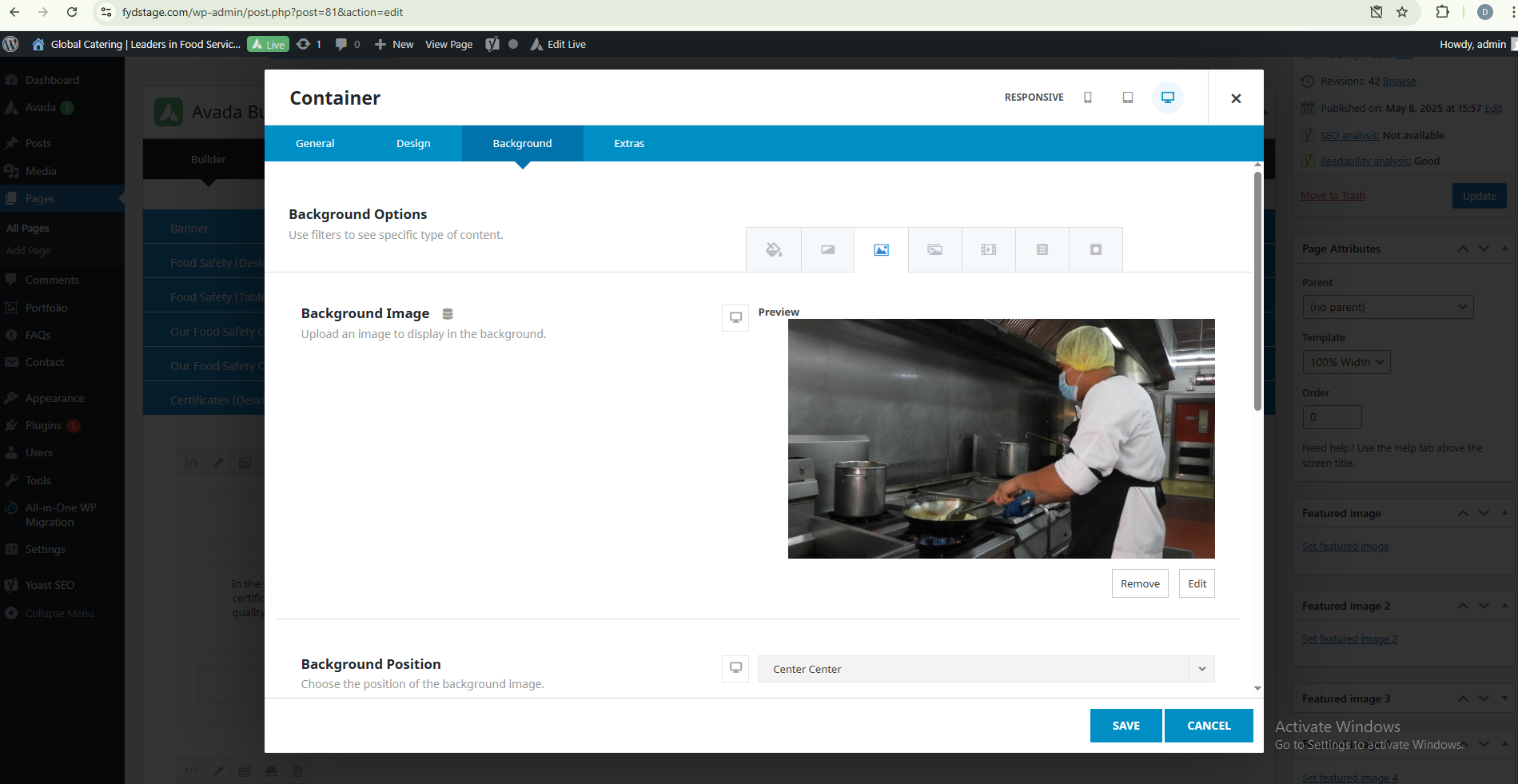Toggle the desktop responsive view
This screenshot has width=1518, height=784.
tap(1167, 98)
